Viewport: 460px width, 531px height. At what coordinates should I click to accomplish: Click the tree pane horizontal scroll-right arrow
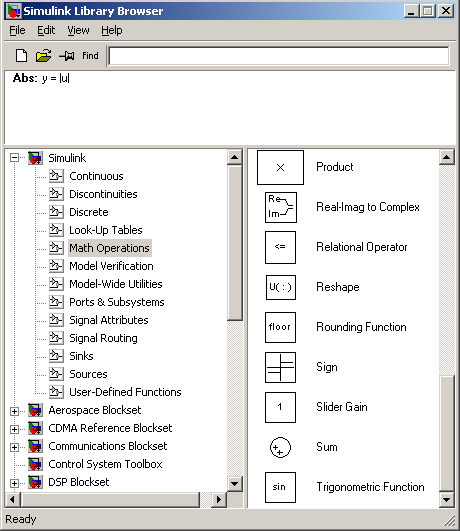coord(219,500)
